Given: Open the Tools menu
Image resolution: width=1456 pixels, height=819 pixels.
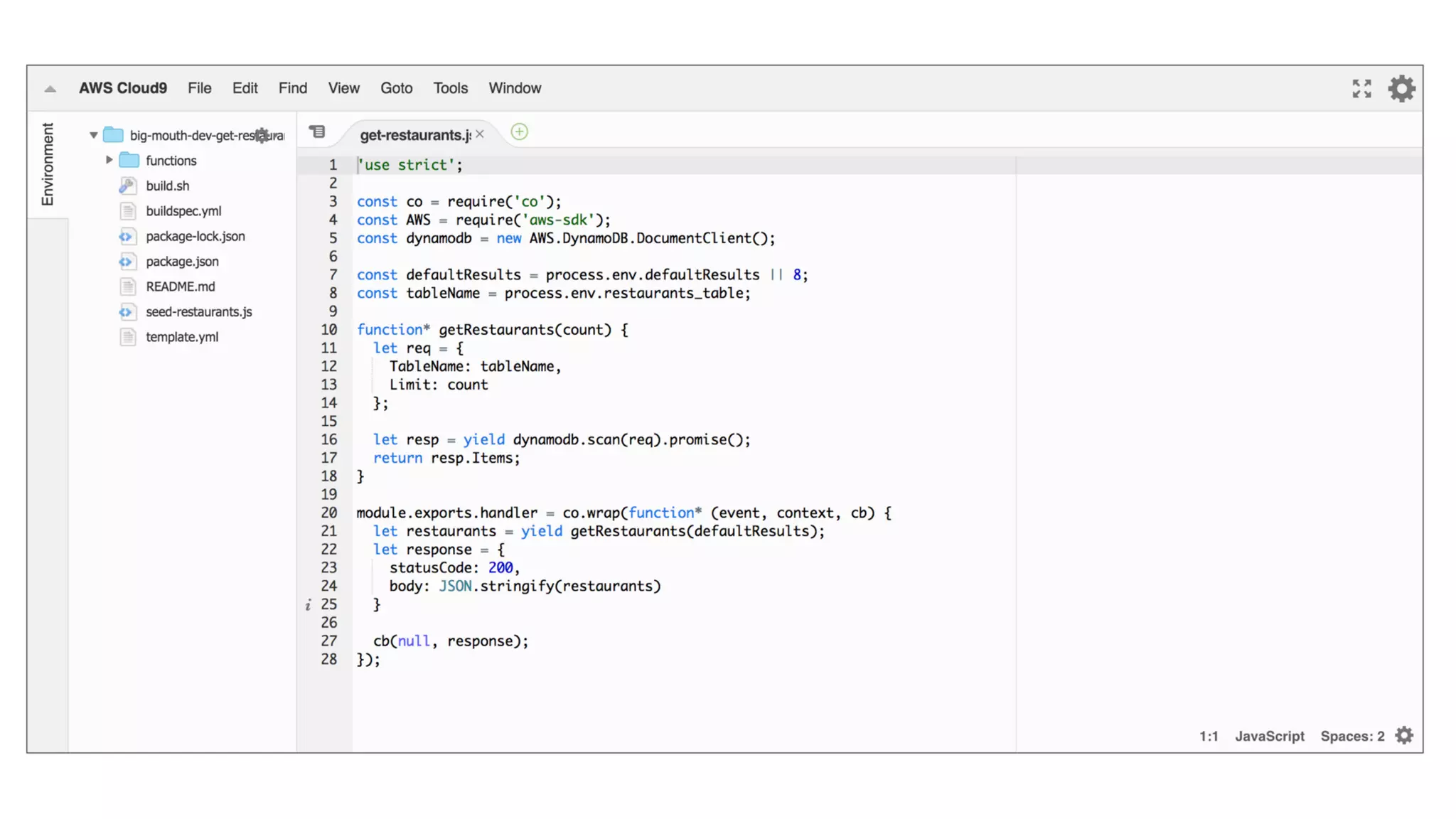Looking at the screenshot, I should coord(450,88).
